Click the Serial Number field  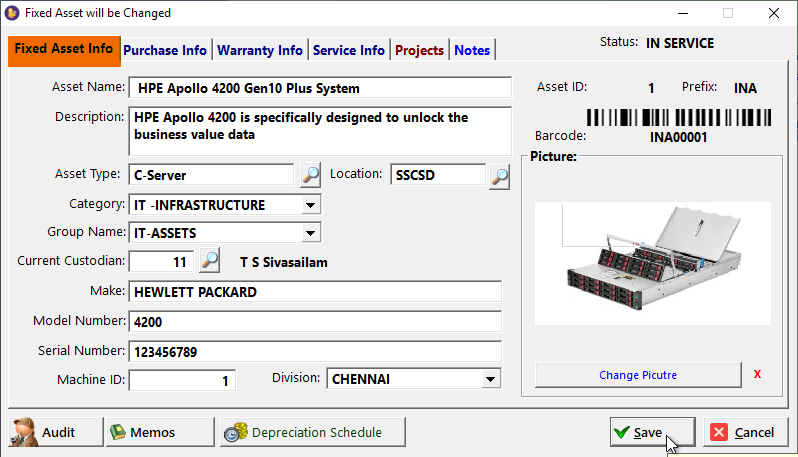[x=315, y=352]
